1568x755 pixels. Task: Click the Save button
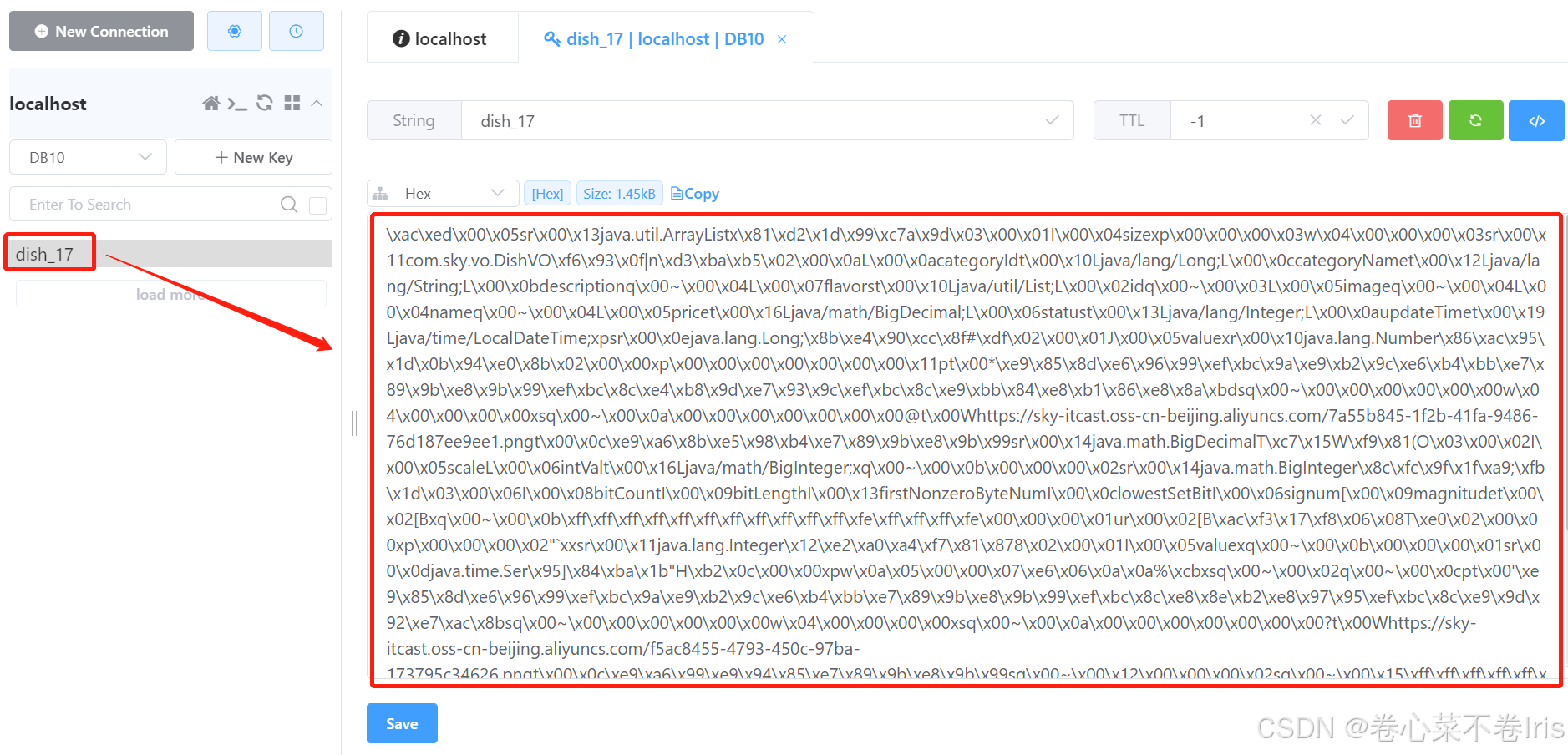[x=402, y=723]
